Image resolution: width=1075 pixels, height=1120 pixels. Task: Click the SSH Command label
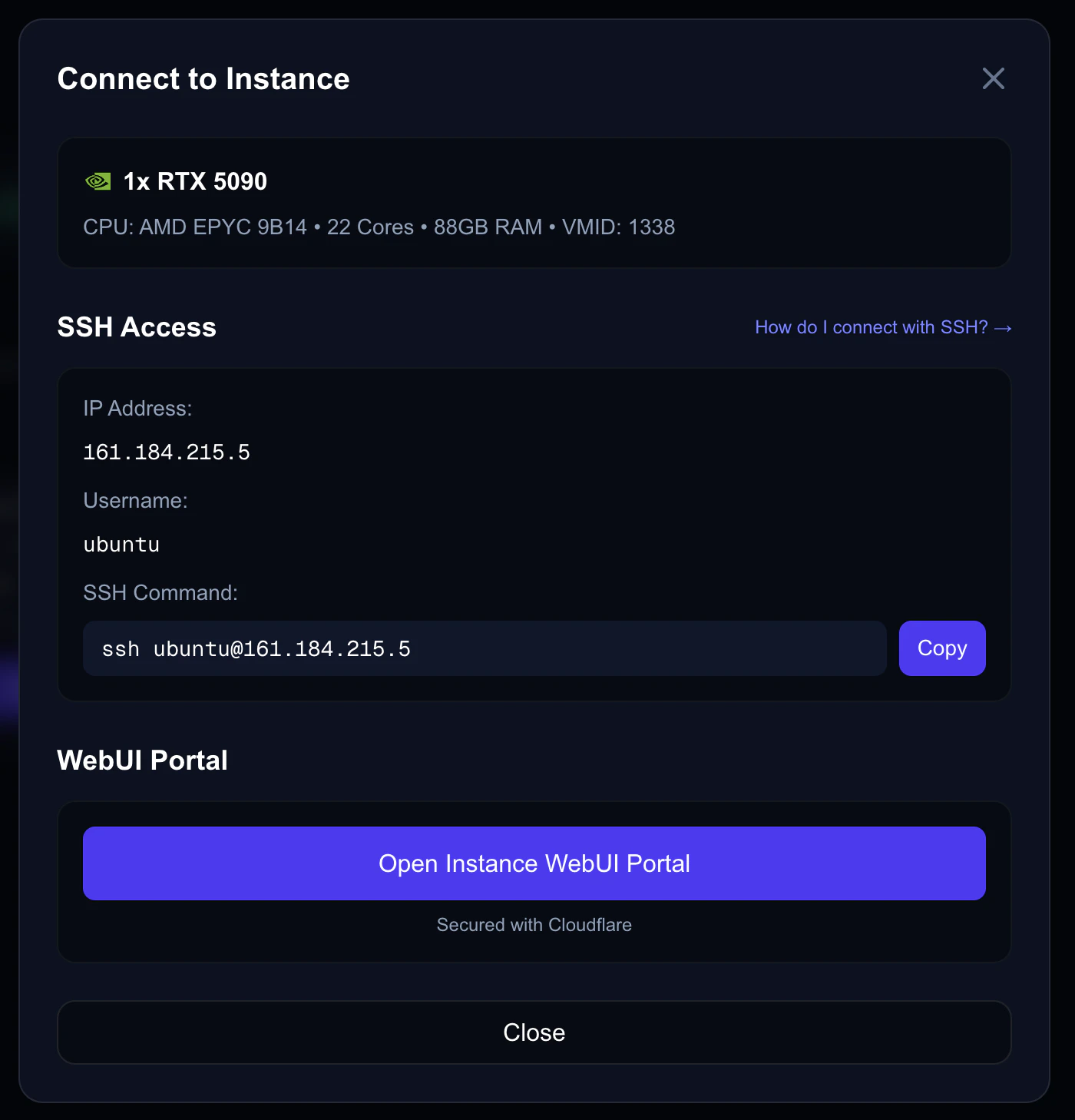click(x=160, y=592)
